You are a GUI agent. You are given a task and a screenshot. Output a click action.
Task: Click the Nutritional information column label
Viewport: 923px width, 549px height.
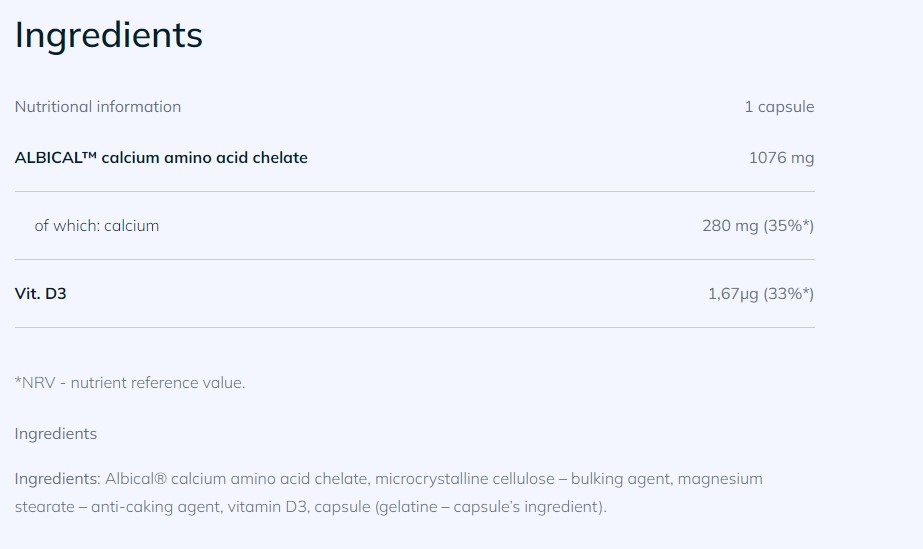coord(98,106)
